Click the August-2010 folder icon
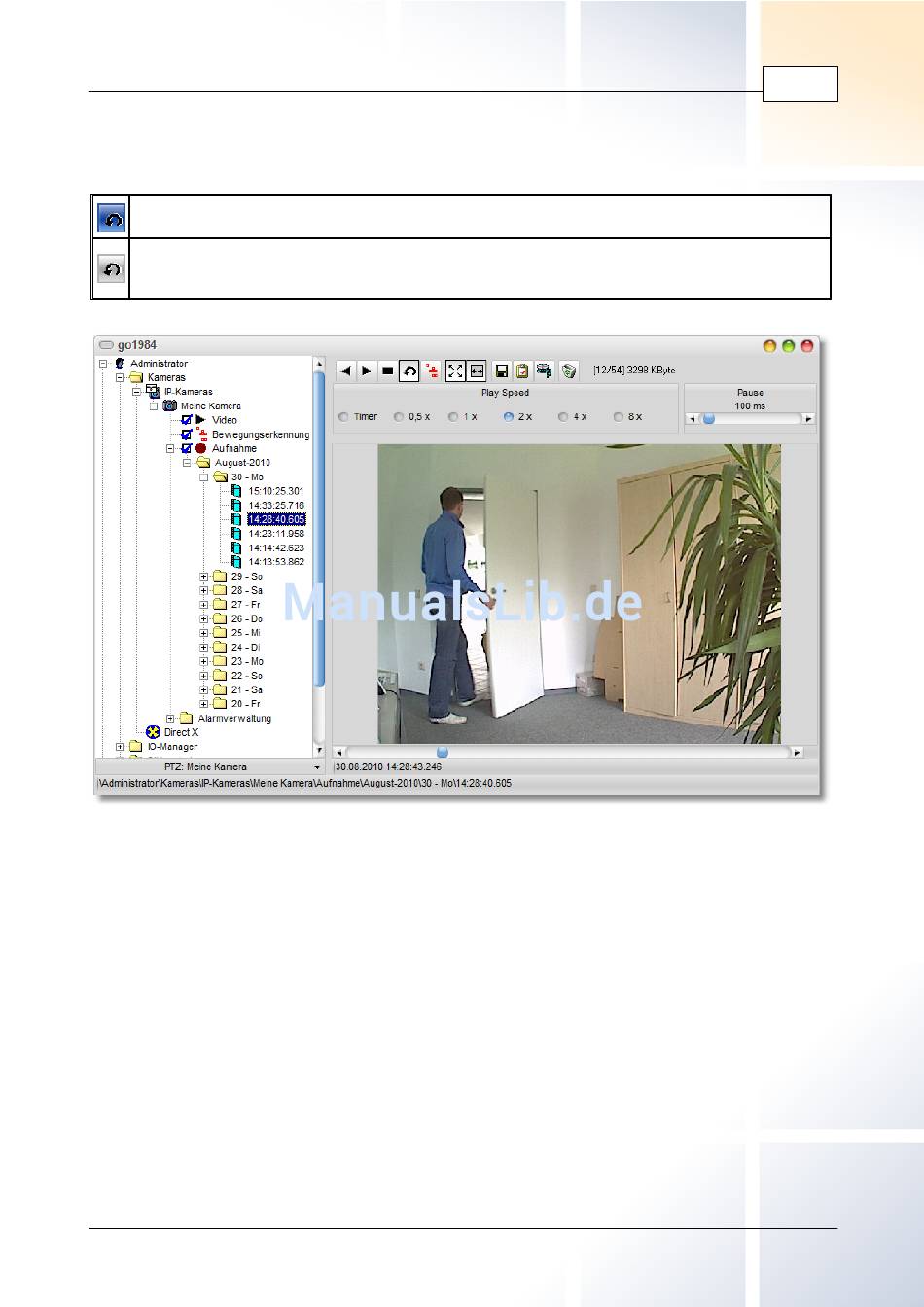The image size is (924, 1307). point(203,463)
